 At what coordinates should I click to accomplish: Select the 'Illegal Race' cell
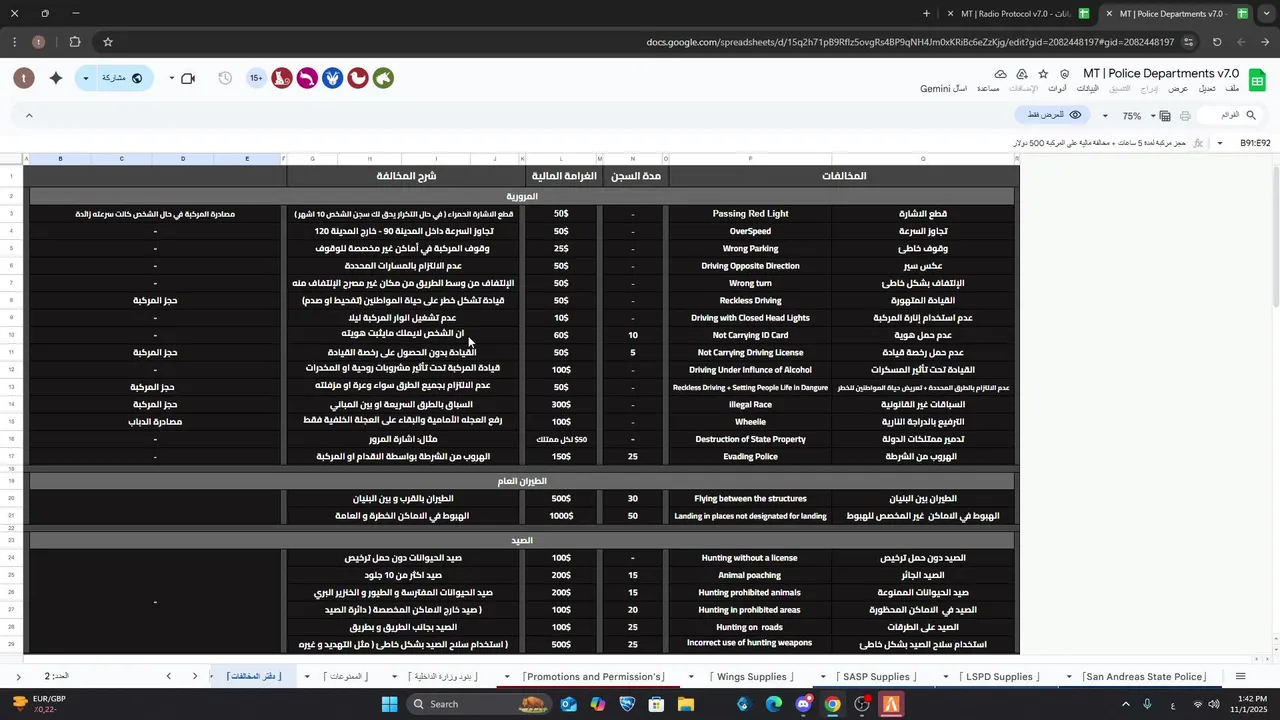tap(750, 405)
